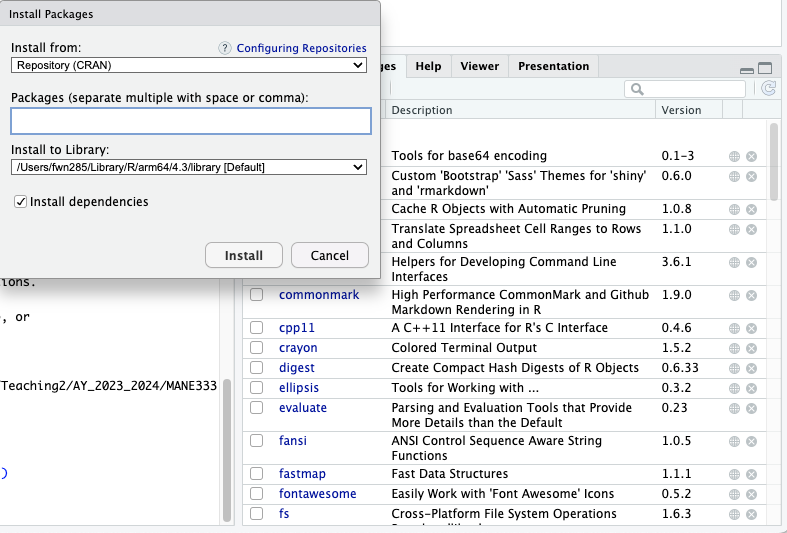Load the ellipsis package via its checkbox
Viewport: 787px width, 533px height.
pyautogui.click(x=257, y=388)
